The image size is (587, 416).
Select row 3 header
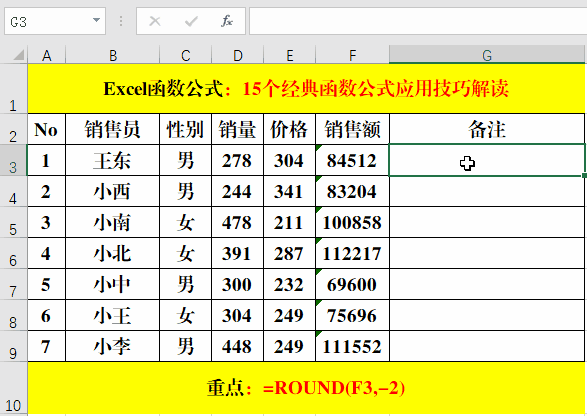click(13, 160)
